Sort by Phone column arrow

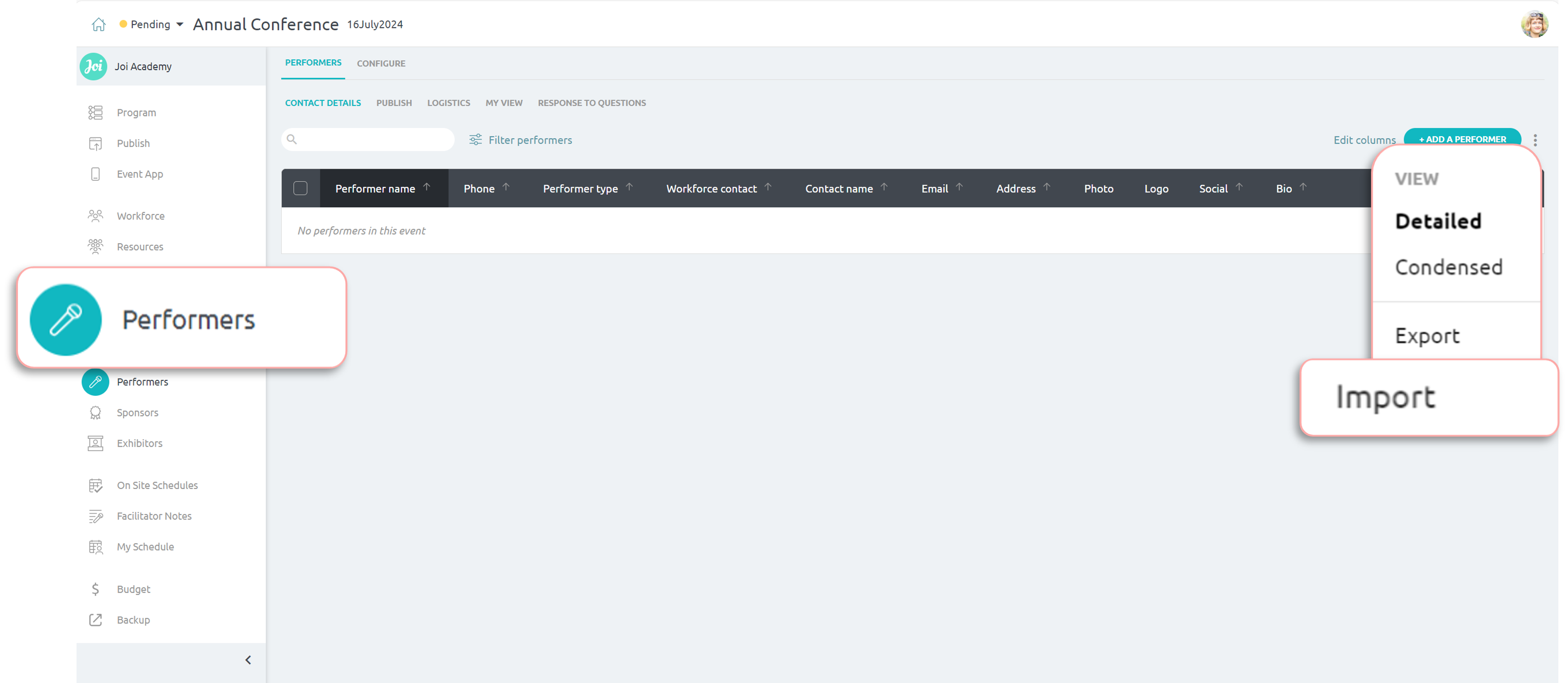pyautogui.click(x=506, y=187)
